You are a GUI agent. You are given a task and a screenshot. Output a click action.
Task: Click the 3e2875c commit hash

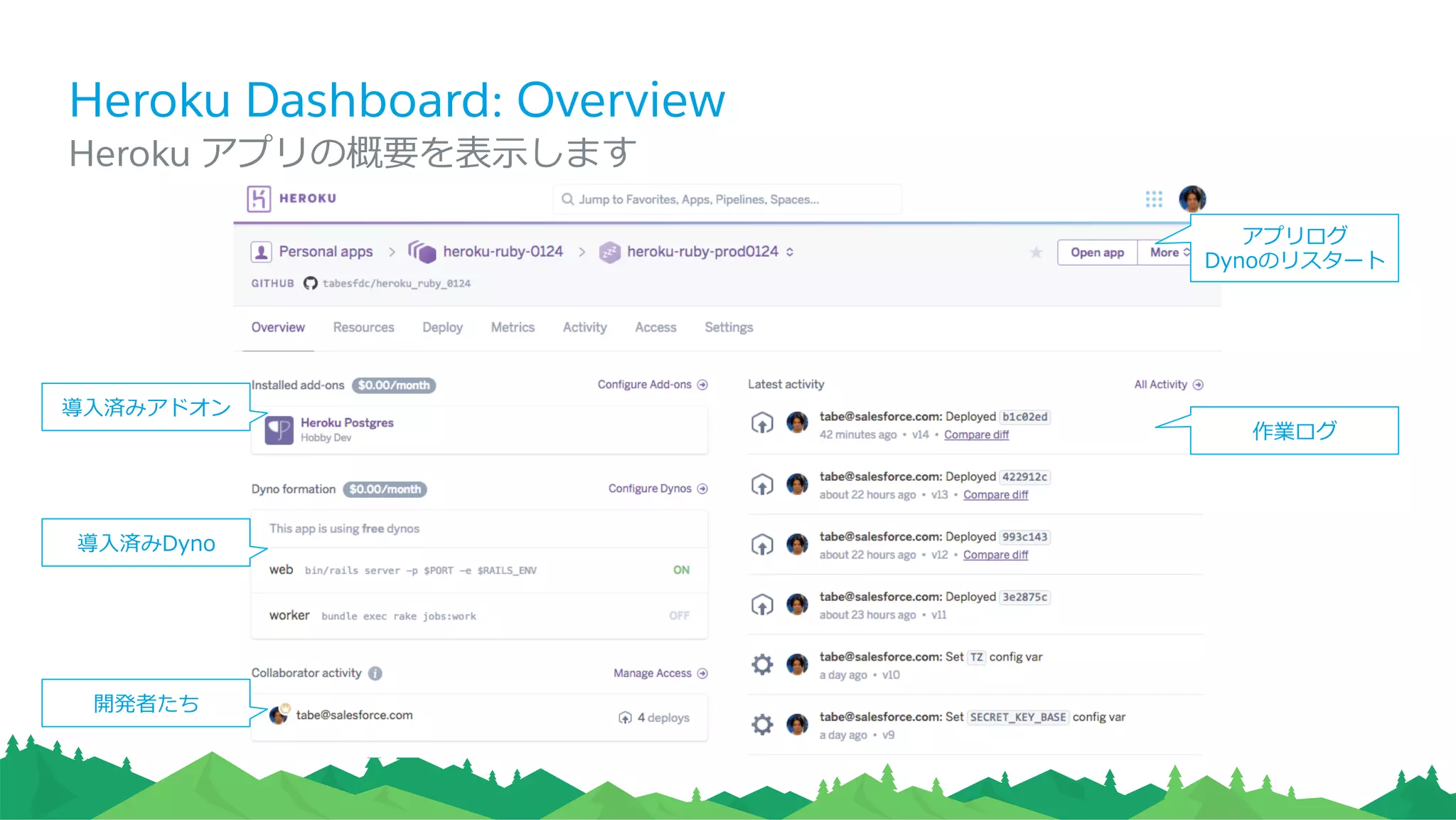click(1024, 597)
